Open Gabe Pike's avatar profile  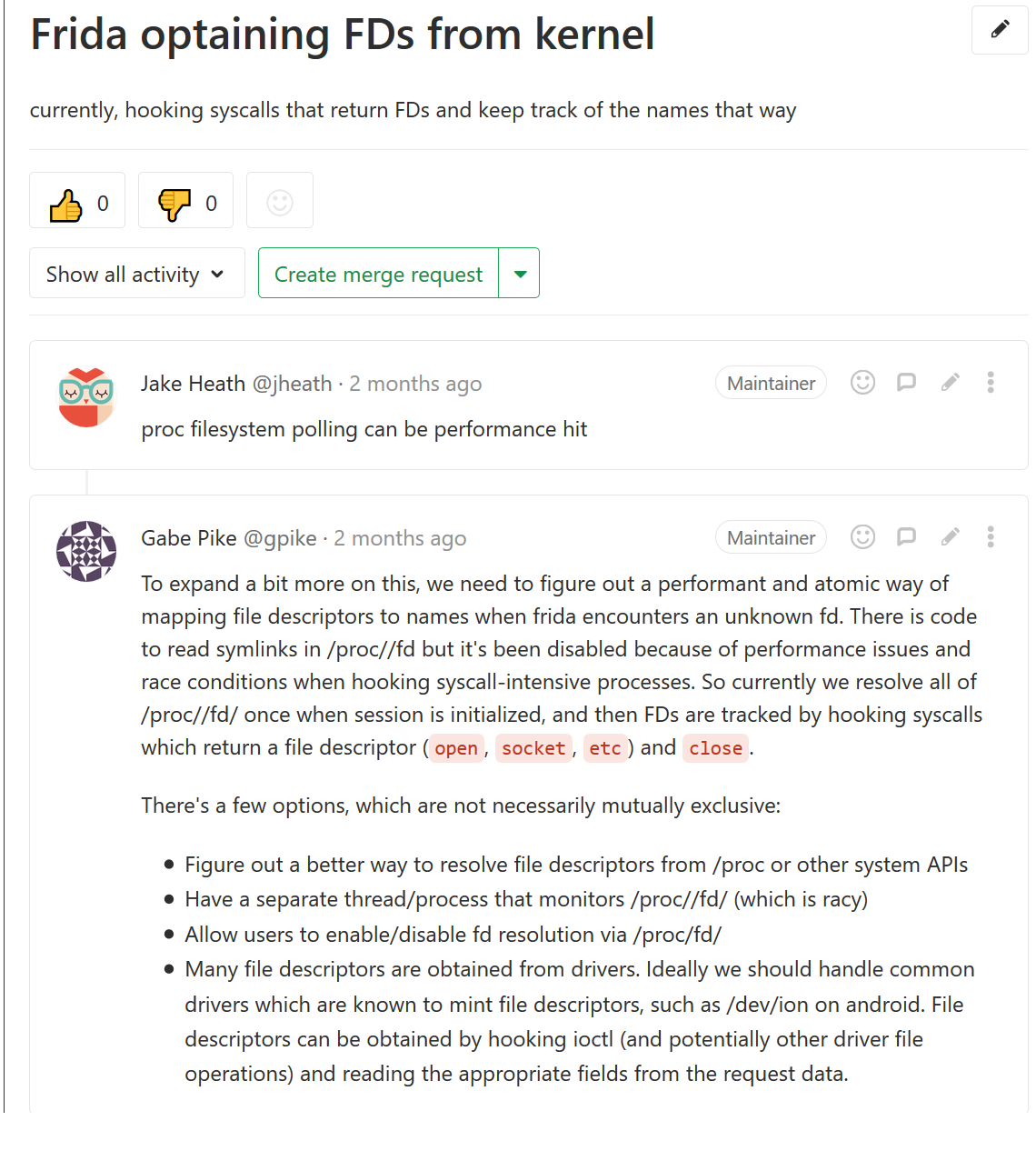(86, 551)
